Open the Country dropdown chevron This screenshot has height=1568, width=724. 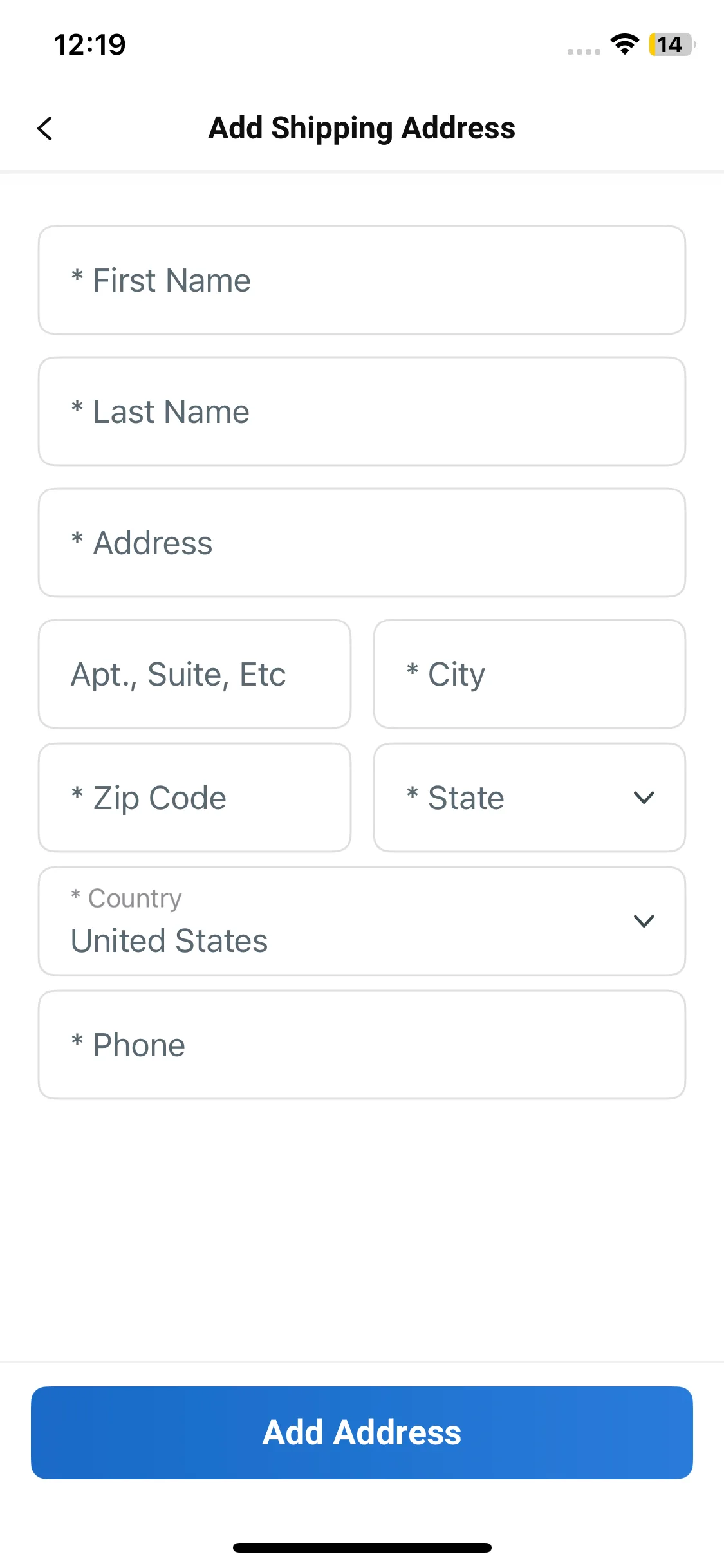tap(644, 921)
